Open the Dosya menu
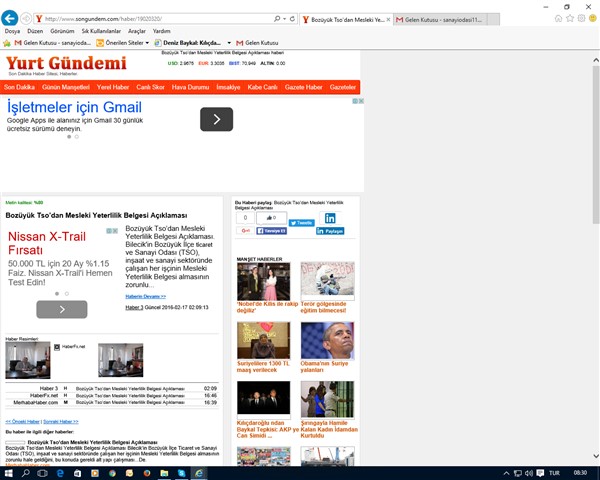600x480 pixels. (12, 31)
